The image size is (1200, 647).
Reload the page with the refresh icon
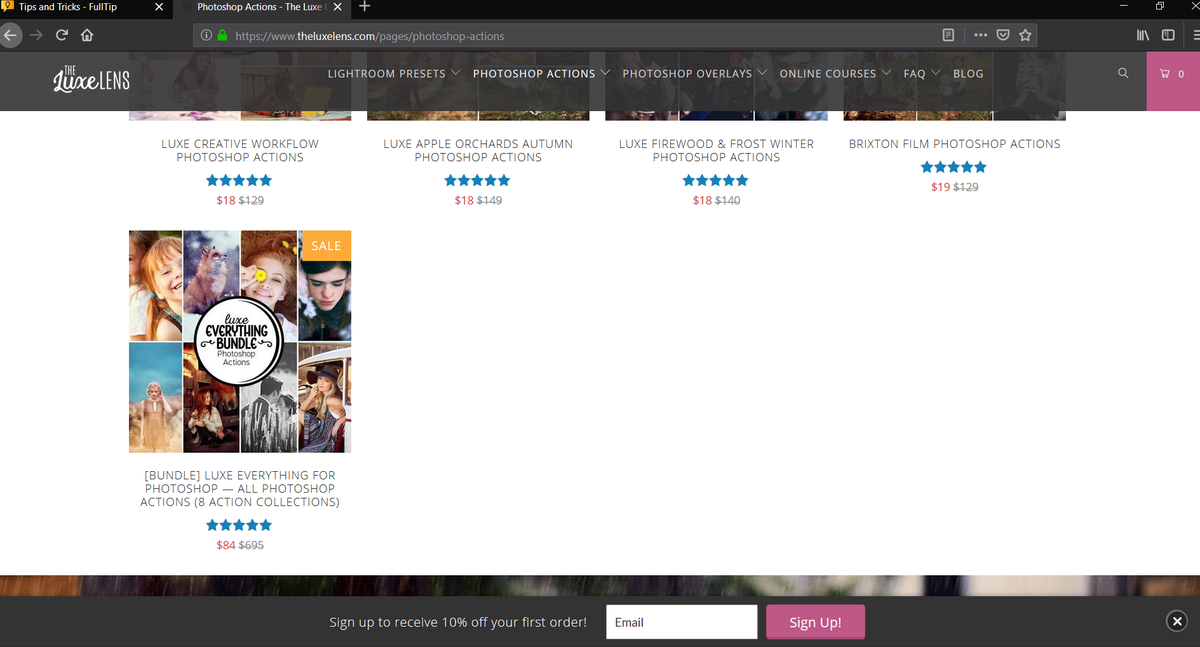point(62,35)
